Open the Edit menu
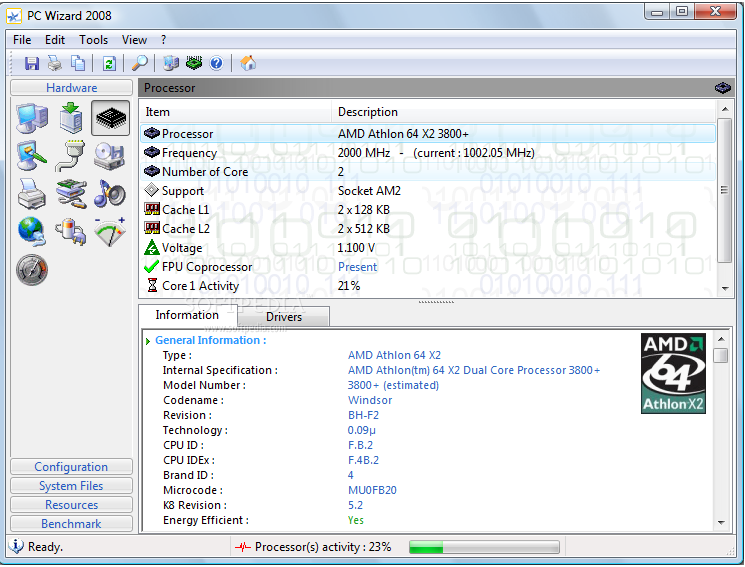Screen dimensions: 745x567 pyautogui.click(x=55, y=40)
